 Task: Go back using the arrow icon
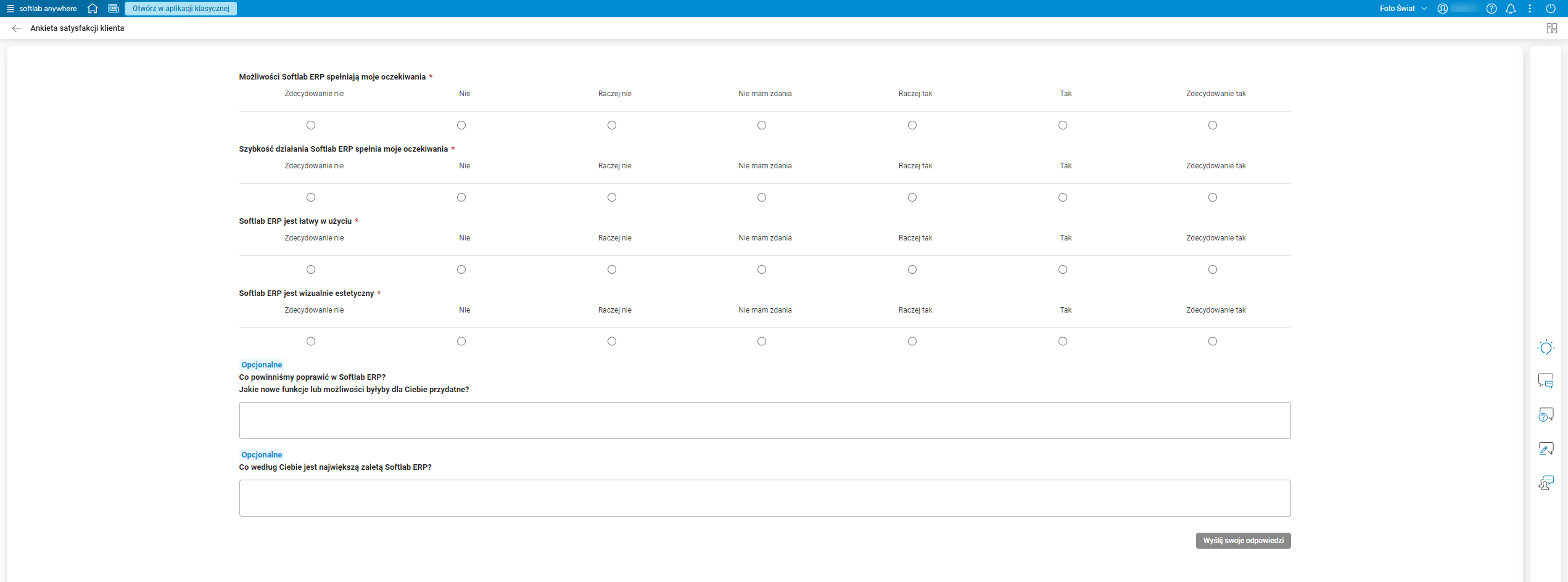coord(17,28)
